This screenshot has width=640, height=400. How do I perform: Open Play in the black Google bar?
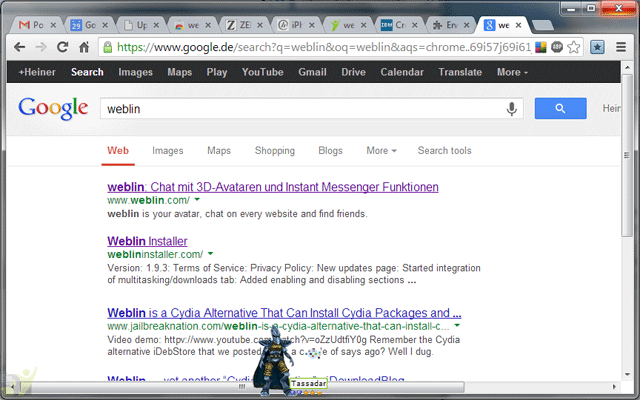(217, 72)
